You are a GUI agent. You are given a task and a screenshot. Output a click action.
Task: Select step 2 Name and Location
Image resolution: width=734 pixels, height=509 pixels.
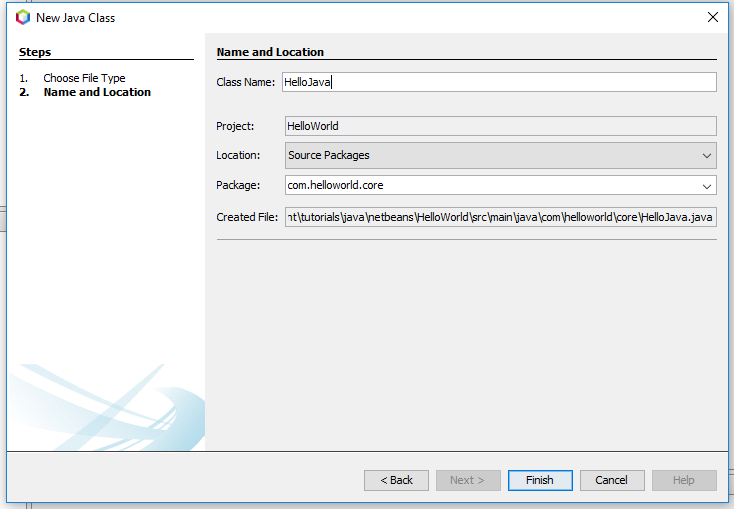pos(97,92)
